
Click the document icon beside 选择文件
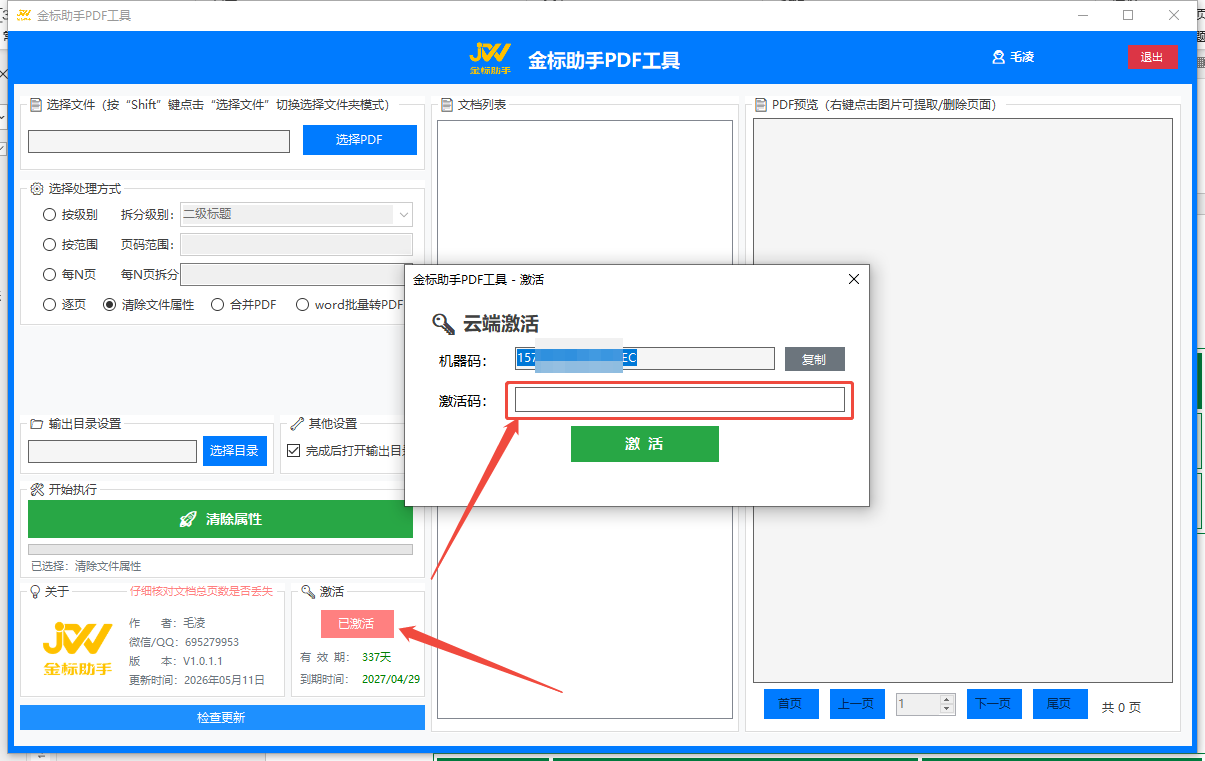point(36,105)
